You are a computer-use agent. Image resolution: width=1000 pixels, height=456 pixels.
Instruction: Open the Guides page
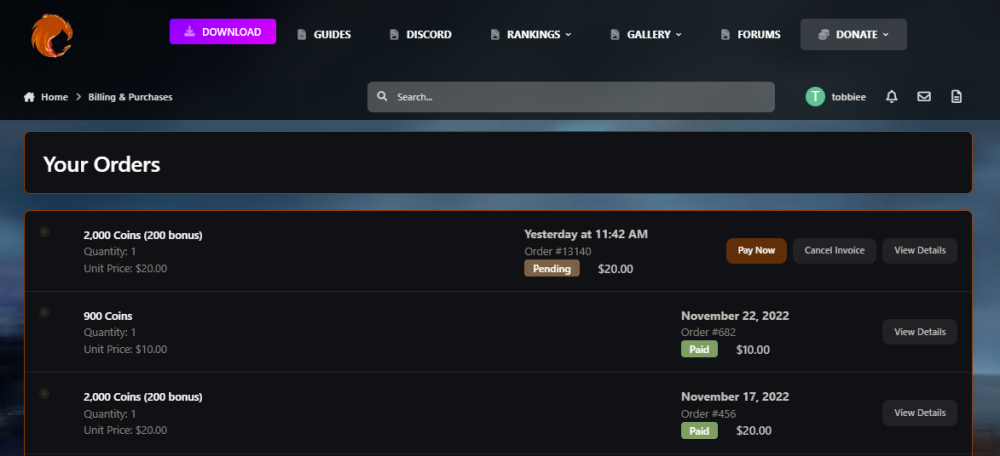pyautogui.click(x=324, y=34)
